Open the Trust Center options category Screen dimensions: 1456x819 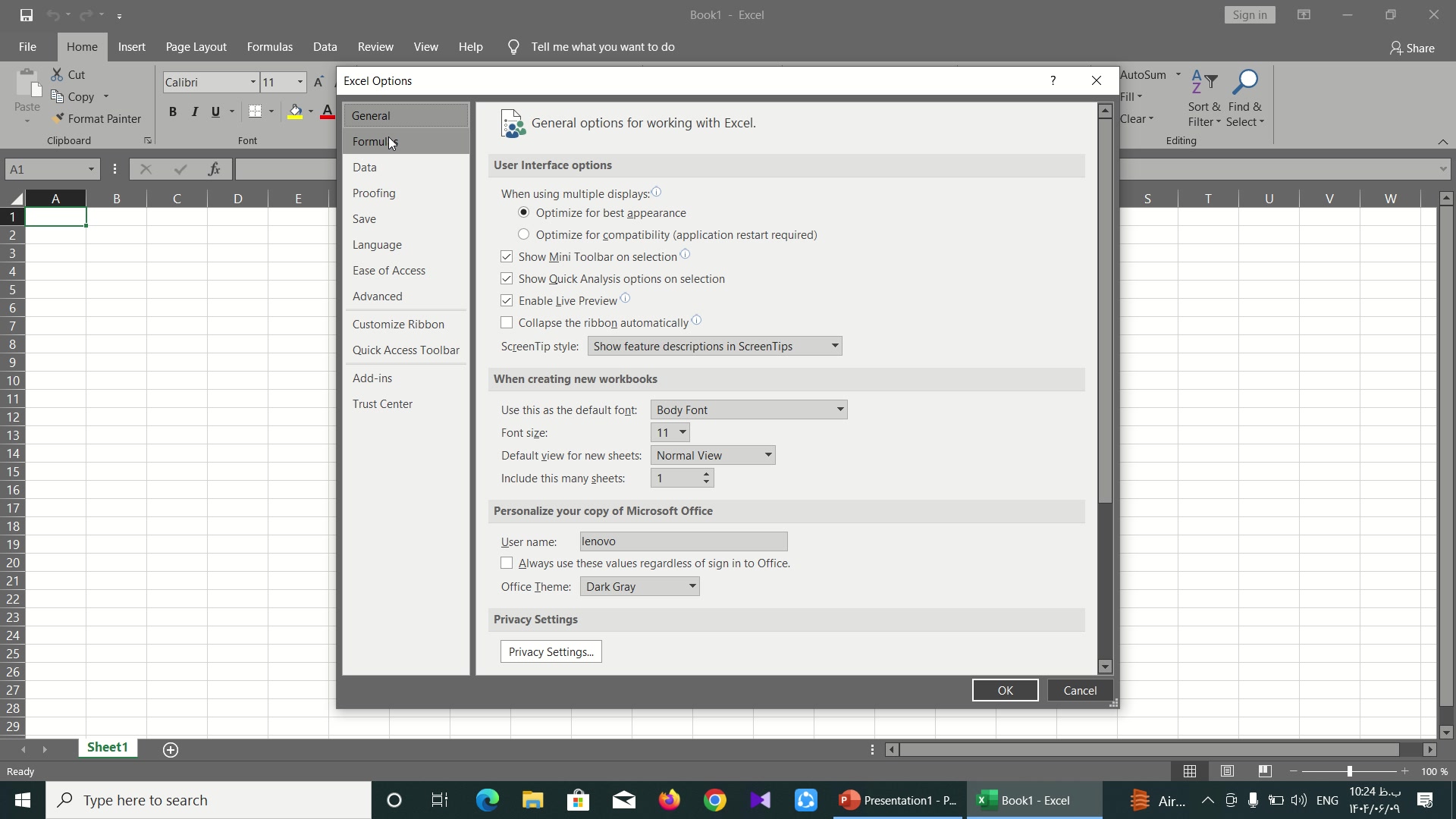point(382,404)
